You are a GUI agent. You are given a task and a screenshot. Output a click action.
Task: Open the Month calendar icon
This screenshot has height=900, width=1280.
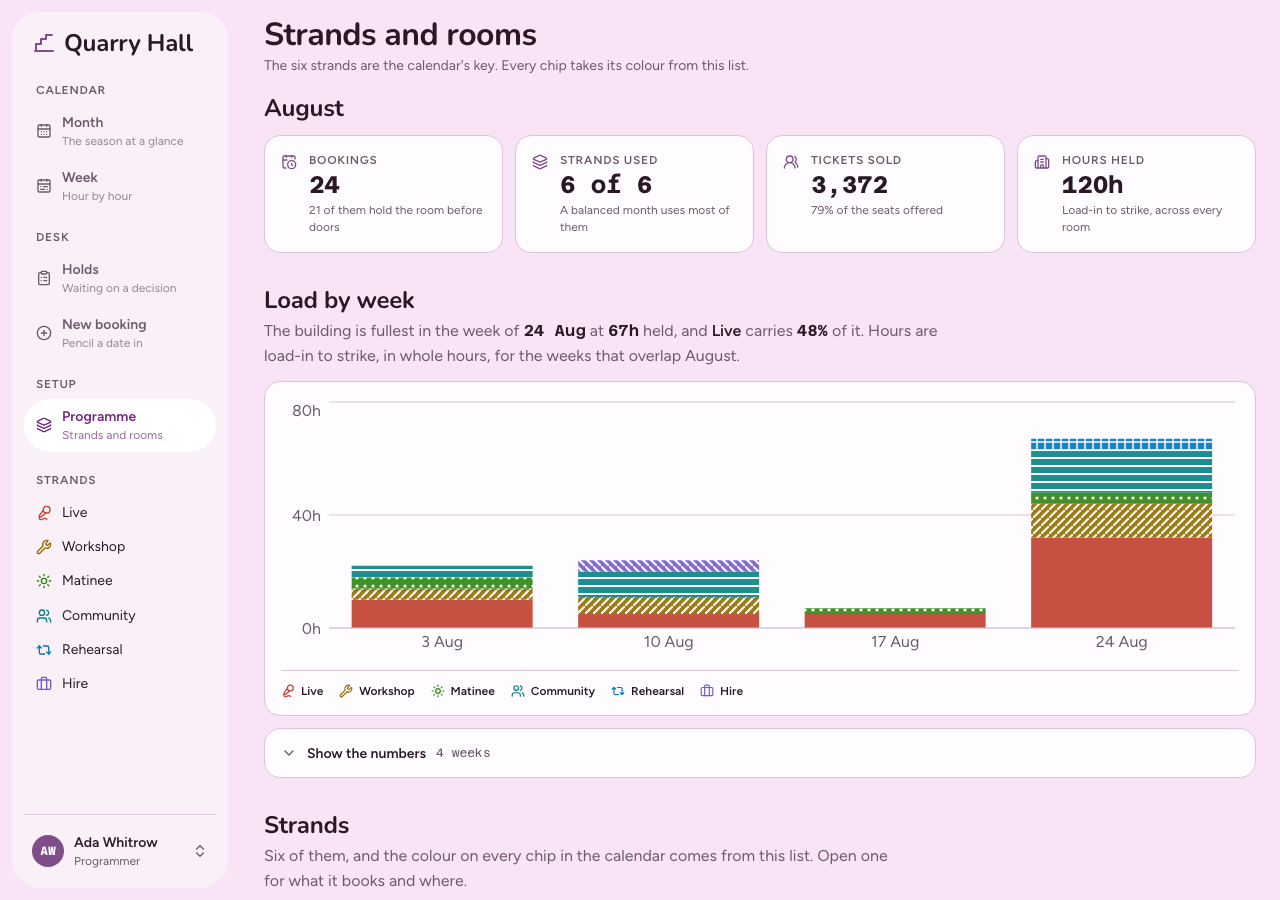(44, 131)
